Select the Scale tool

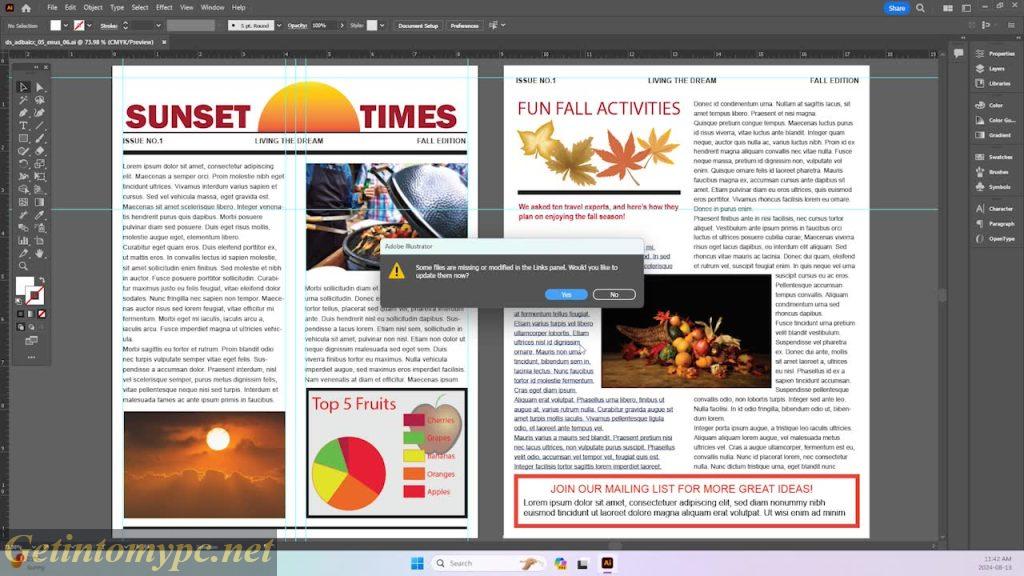tap(40, 164)
